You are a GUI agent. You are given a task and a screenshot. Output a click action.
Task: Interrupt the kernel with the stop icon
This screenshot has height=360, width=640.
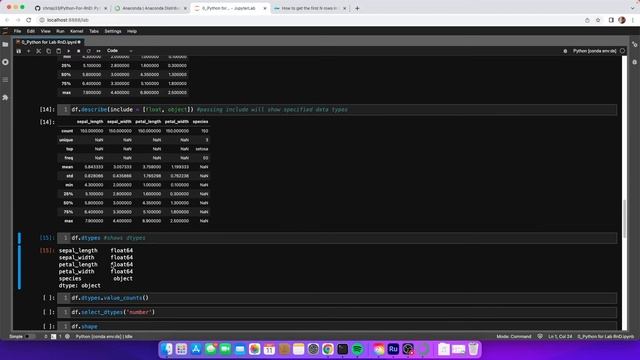pos(78,51)
